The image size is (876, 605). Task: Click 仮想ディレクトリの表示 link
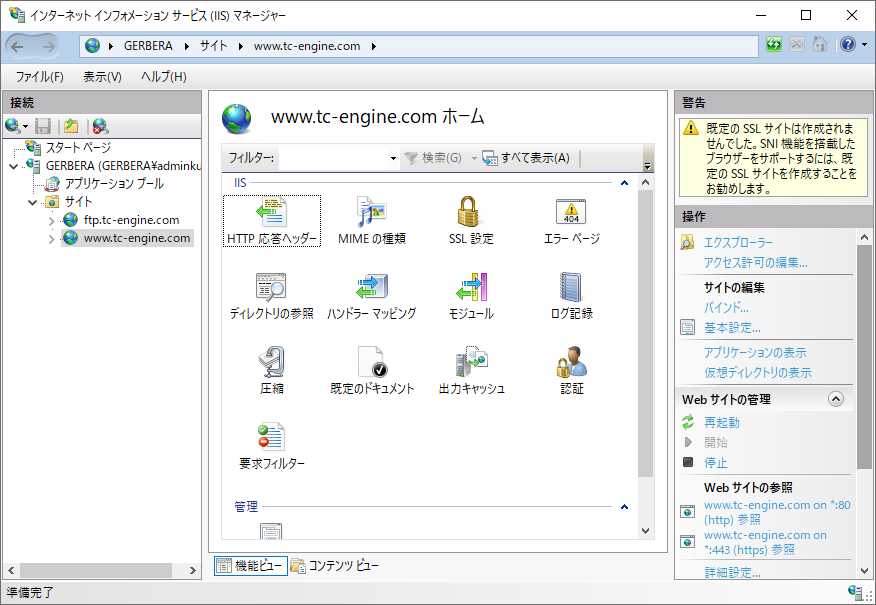pyautogui.click(x=758, y=373)
